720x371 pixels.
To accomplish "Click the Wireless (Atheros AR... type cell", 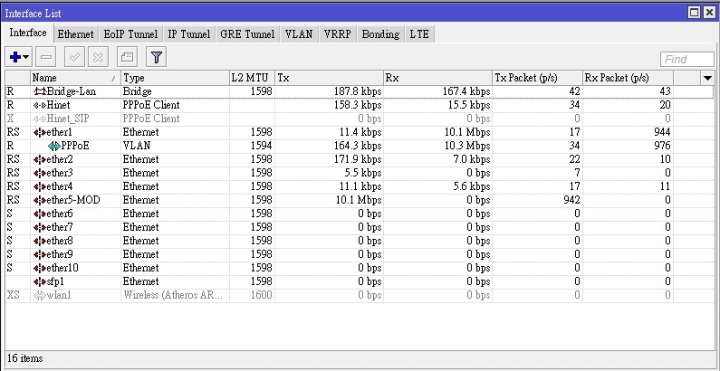I will pos(173,295).
